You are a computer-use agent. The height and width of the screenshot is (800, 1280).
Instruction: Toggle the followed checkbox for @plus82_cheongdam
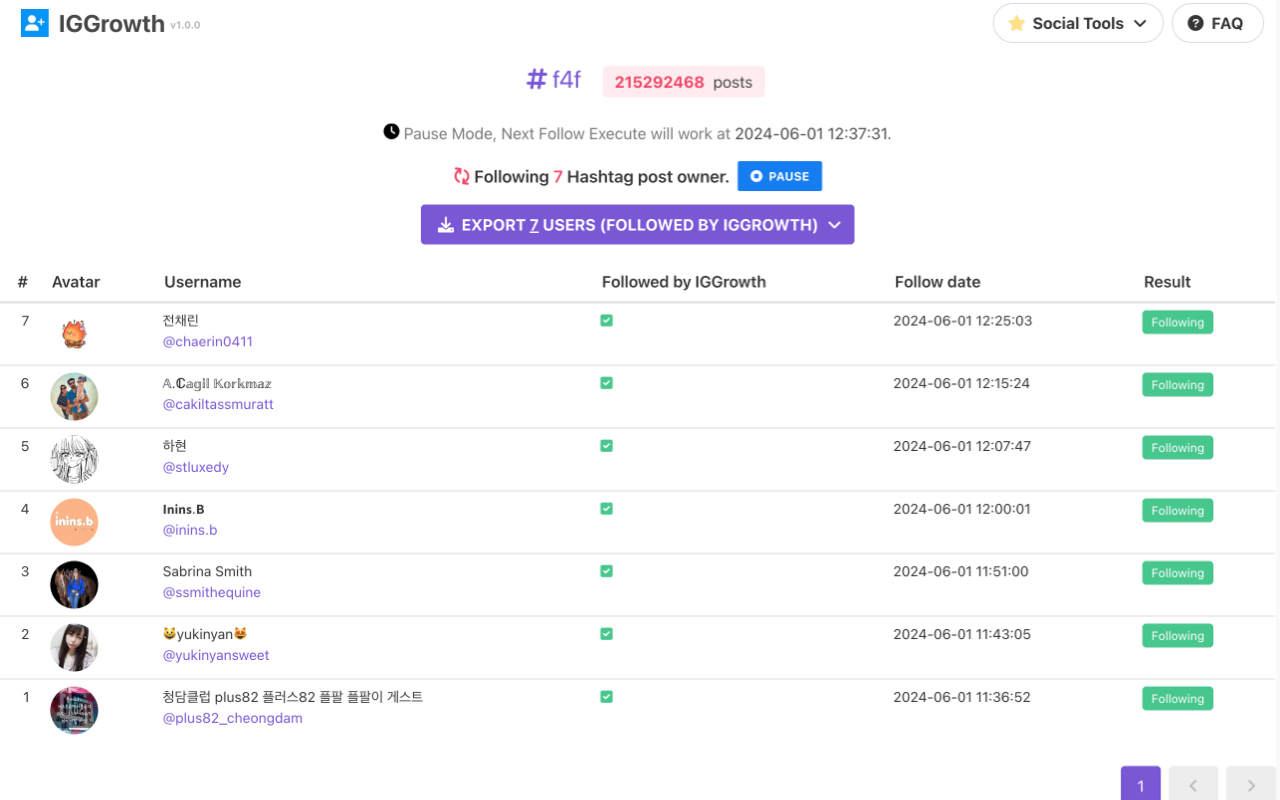coord(606,697)
